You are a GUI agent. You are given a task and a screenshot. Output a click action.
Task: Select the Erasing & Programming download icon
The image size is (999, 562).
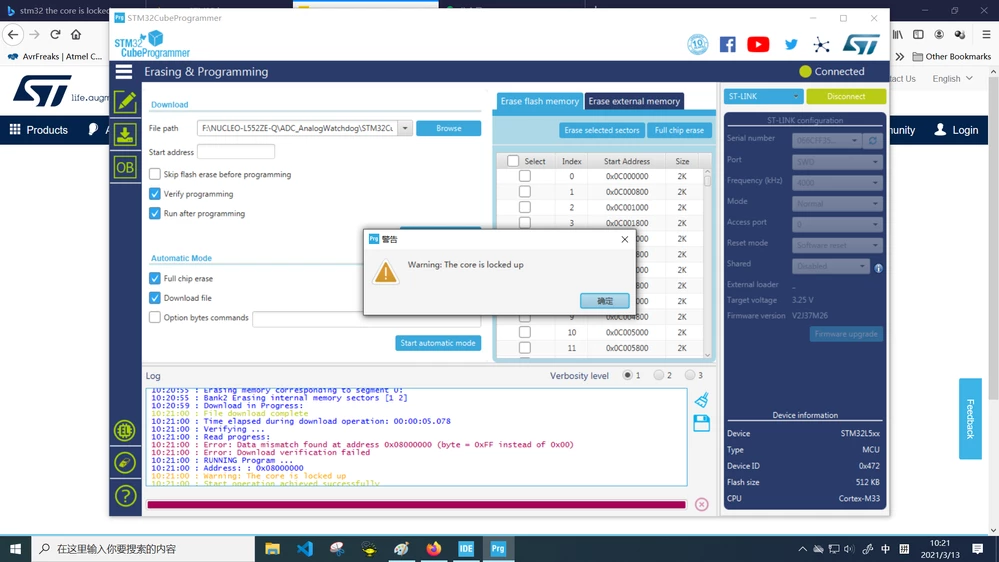pos(125,134)
